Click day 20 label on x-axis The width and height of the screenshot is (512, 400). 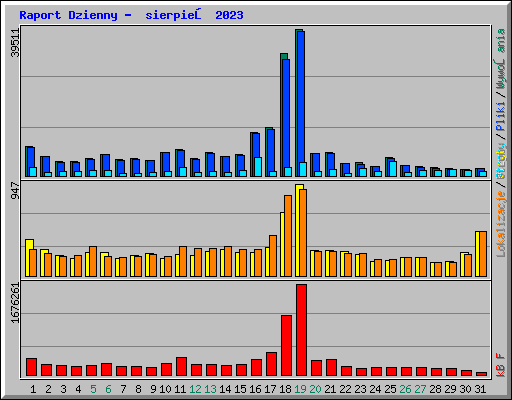tap(315, 389)
